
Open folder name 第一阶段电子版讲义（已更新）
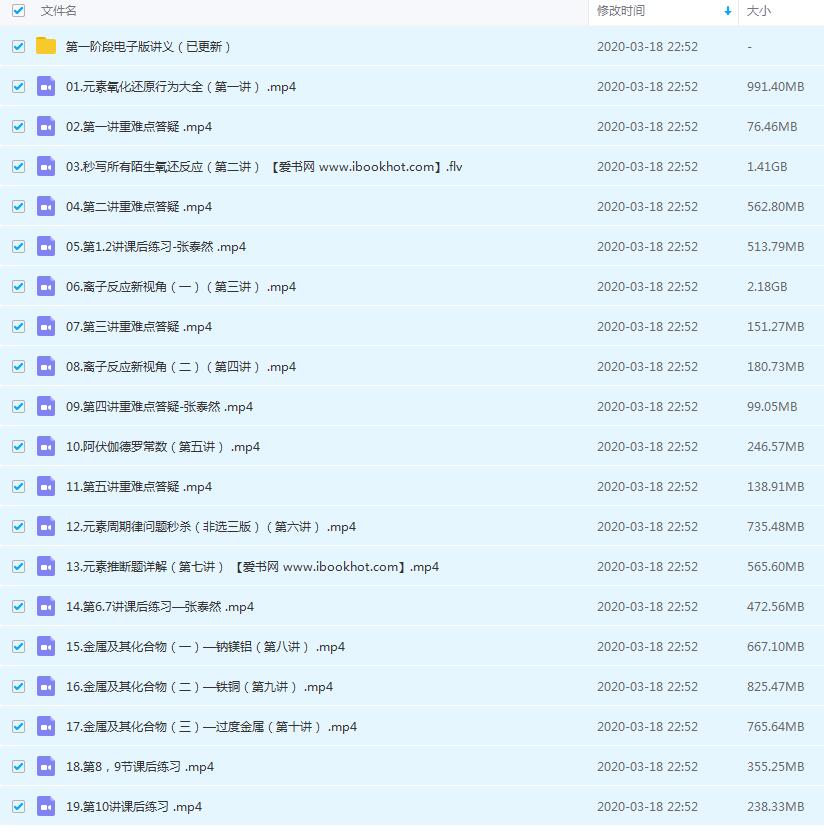148,47
